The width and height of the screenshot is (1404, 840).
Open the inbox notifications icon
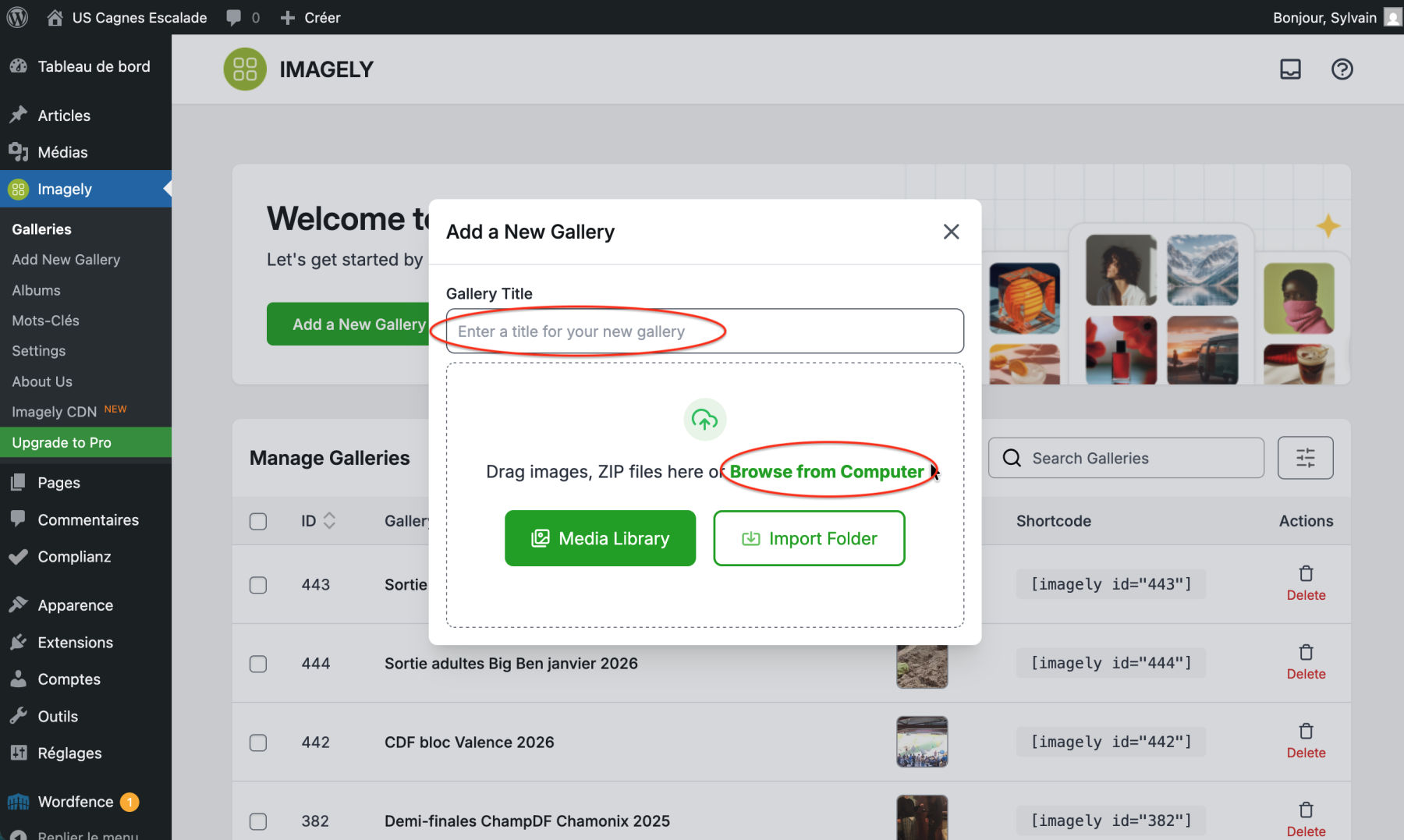pos(1290,69)
